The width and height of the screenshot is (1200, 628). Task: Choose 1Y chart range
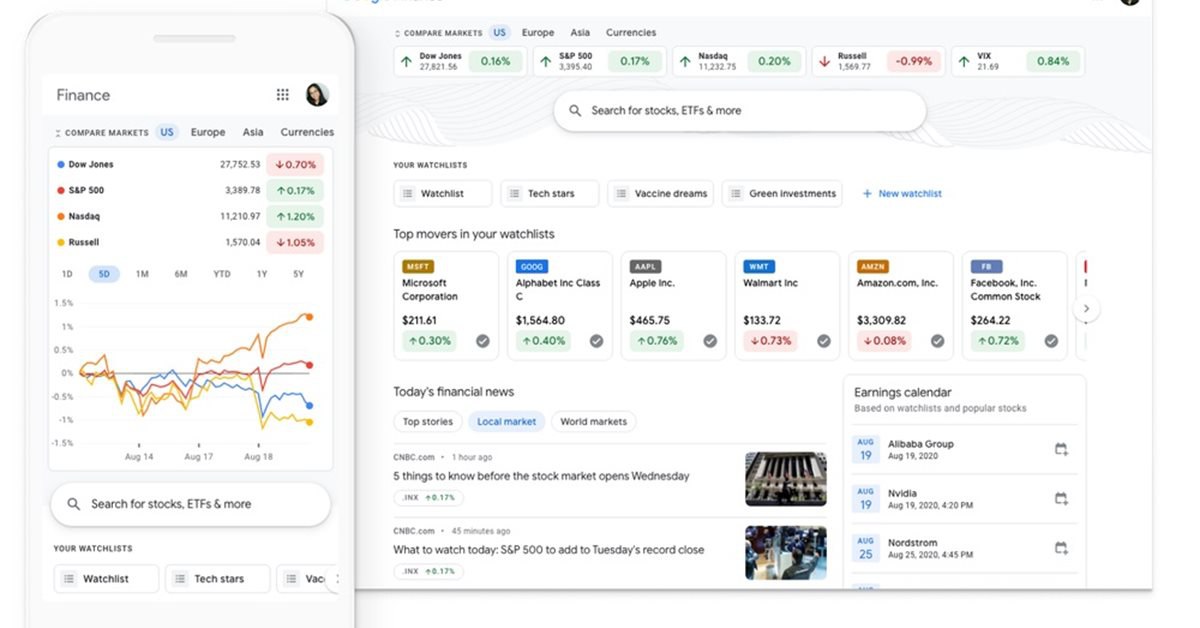pyautogui.click(x=262, y=274)
